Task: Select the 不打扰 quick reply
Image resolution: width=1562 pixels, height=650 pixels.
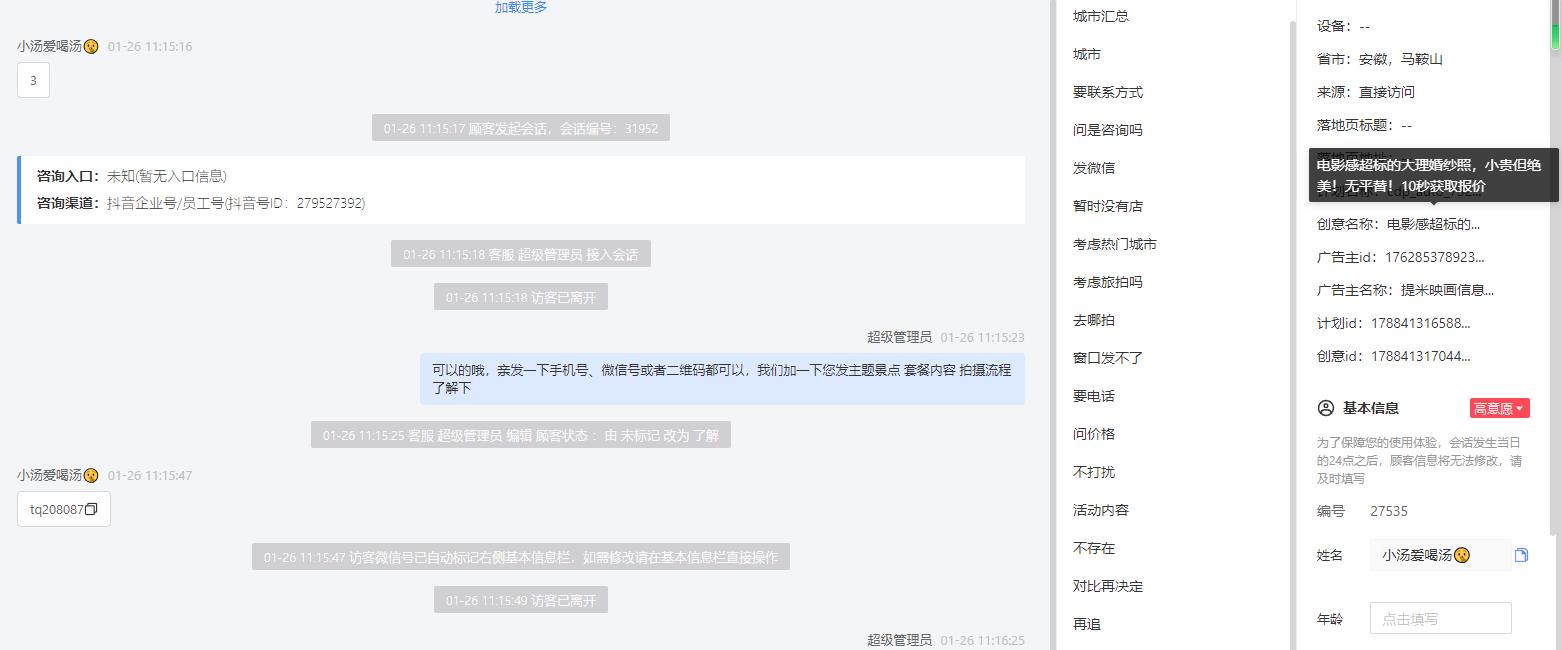Action: (1094, 472)
